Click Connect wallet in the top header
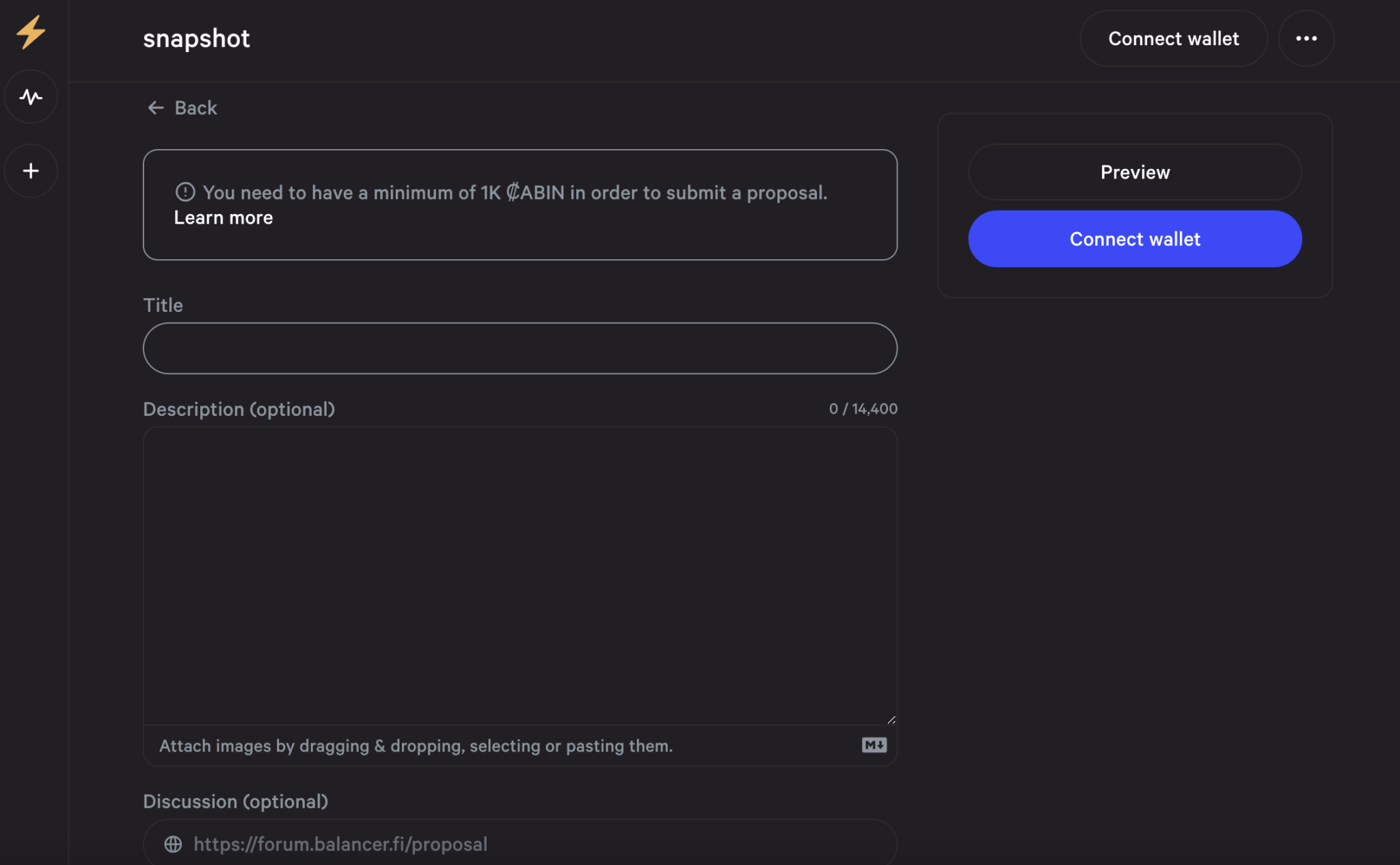 (1173, 38)
